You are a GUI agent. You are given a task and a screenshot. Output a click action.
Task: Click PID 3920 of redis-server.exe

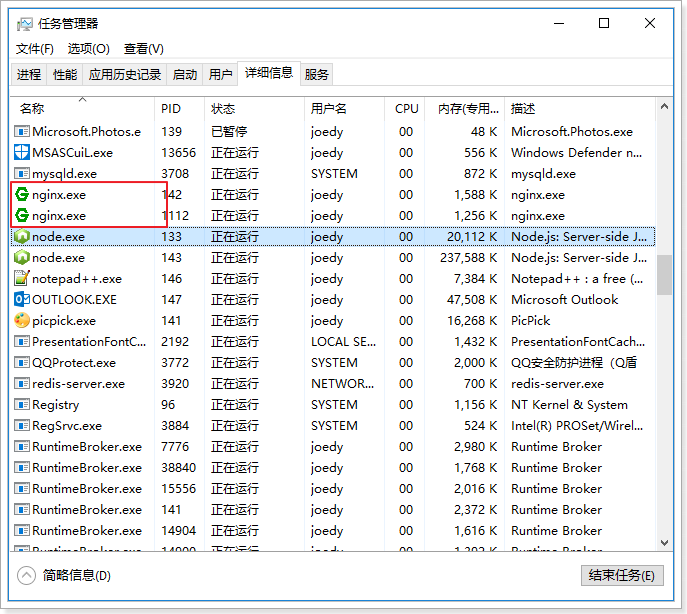tap(175, 384)
